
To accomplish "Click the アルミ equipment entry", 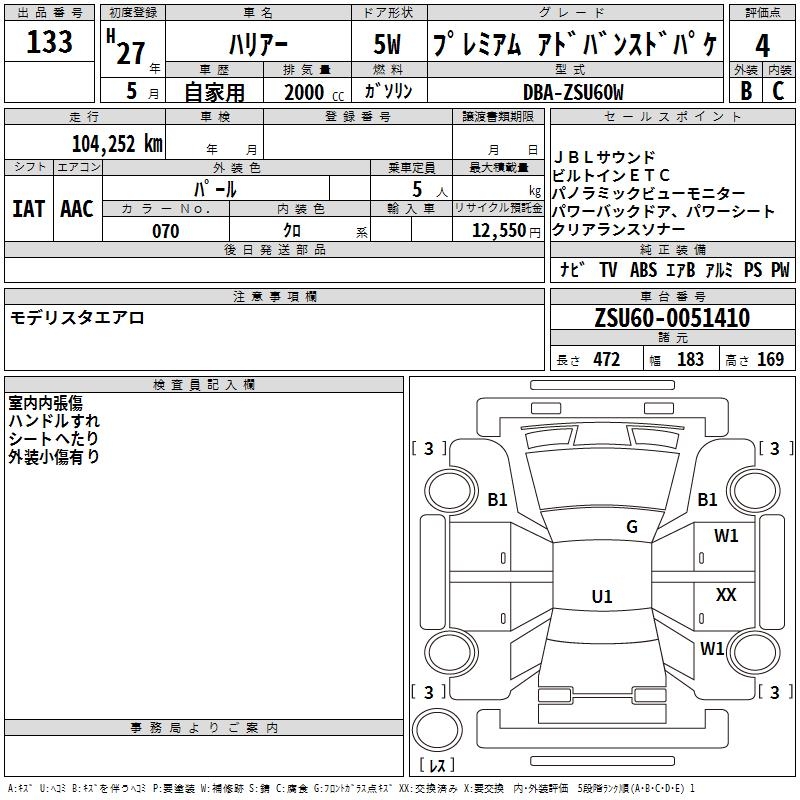I will [x=719, y=270].
